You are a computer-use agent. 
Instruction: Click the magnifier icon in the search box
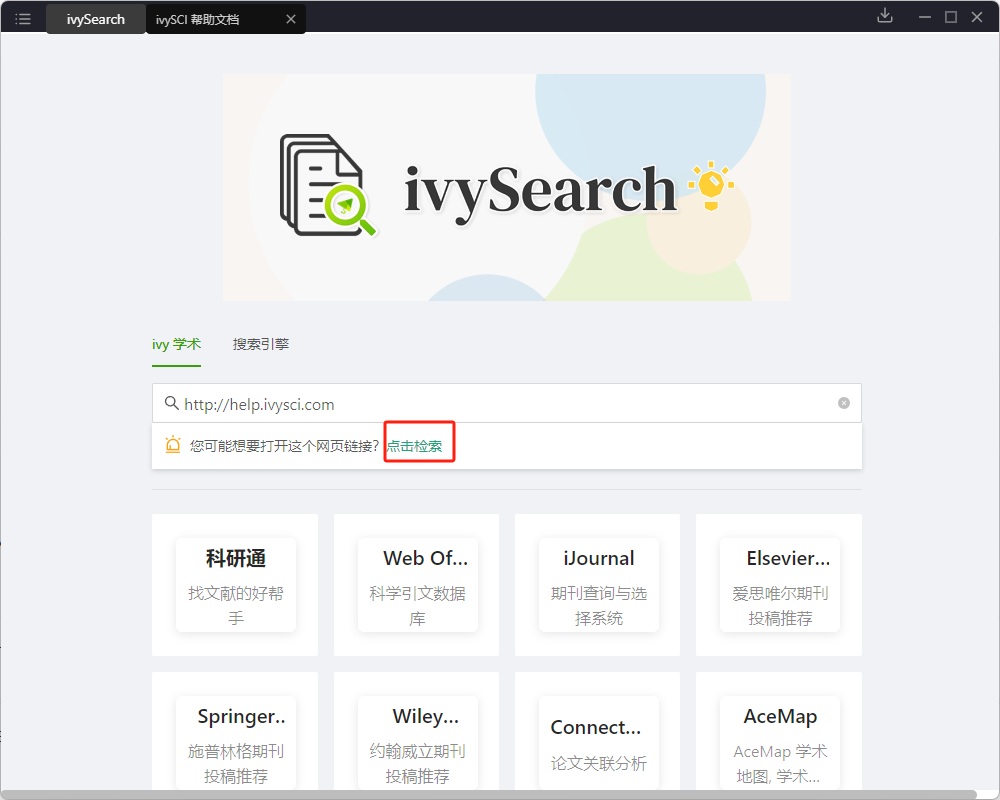[x=171, y=403]
